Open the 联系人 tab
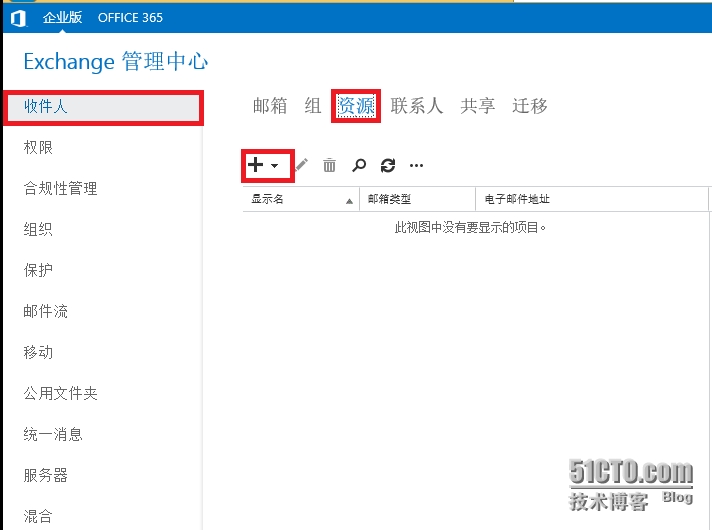This screenshot has height=530, width=712. [x=416, y=106]
